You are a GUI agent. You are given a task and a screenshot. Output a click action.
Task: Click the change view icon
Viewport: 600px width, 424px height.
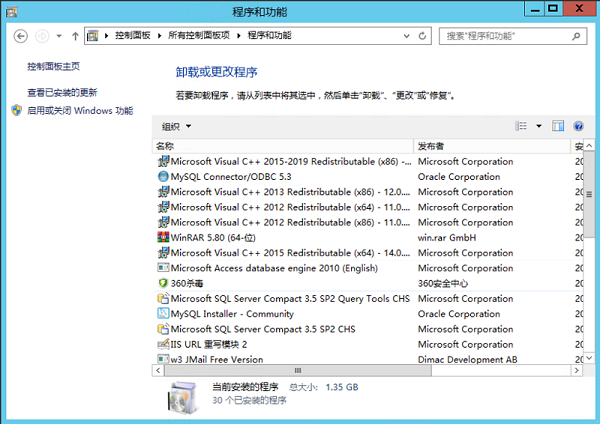click(521, 126)
